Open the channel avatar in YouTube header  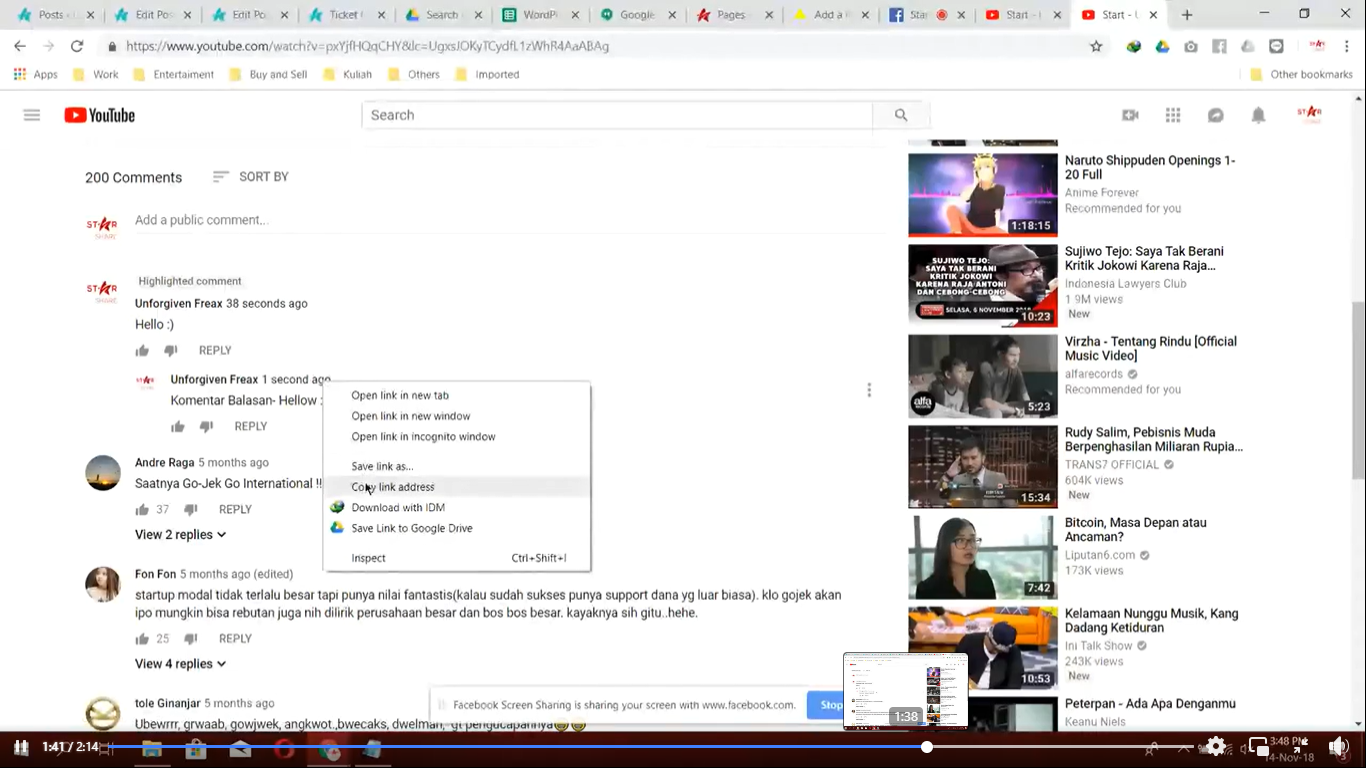[1309, 114]
